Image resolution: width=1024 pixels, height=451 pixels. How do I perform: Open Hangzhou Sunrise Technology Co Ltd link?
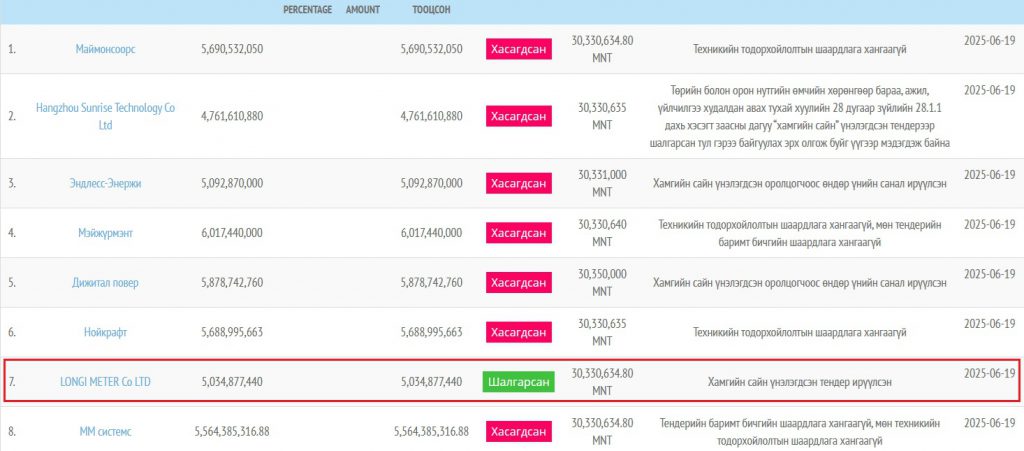coord(105,116)
